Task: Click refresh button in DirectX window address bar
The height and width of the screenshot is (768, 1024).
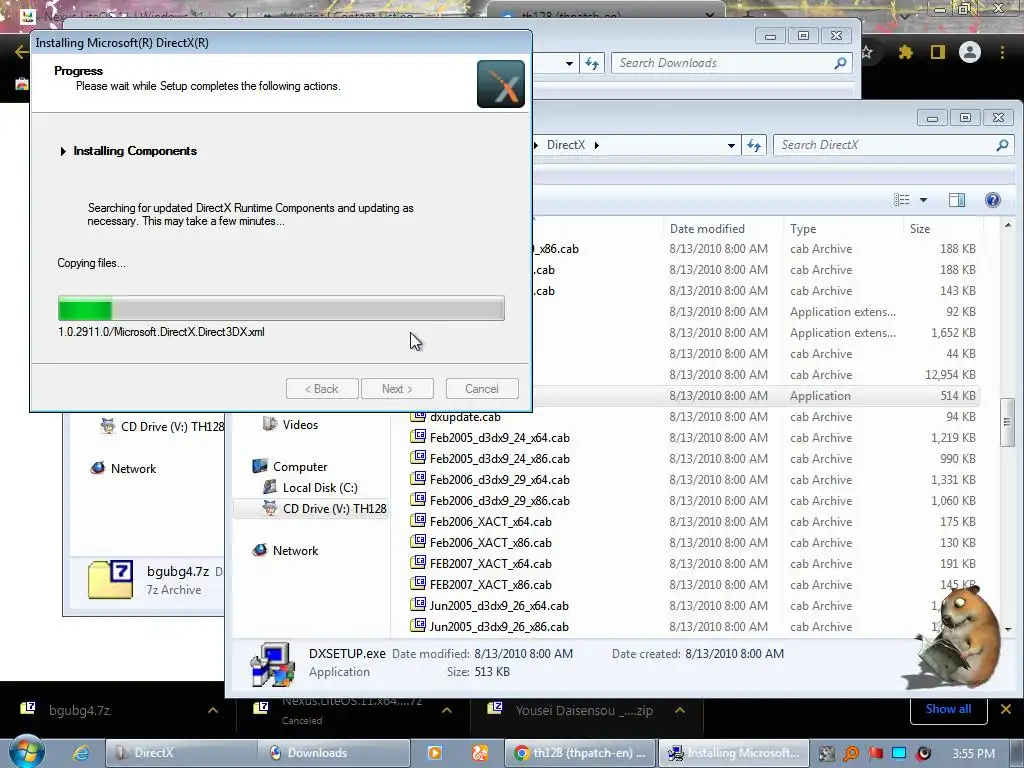Action: tap(754, 146)
